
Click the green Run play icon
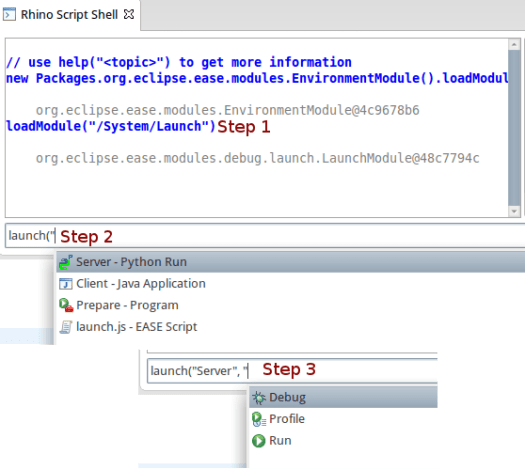pyautogui.click(x=258, y=441)
